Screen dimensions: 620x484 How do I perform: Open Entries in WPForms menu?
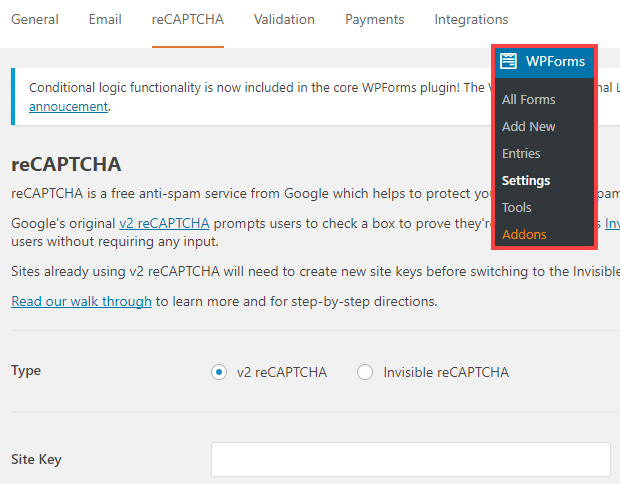pyautogui.click(x=521, y=153)
